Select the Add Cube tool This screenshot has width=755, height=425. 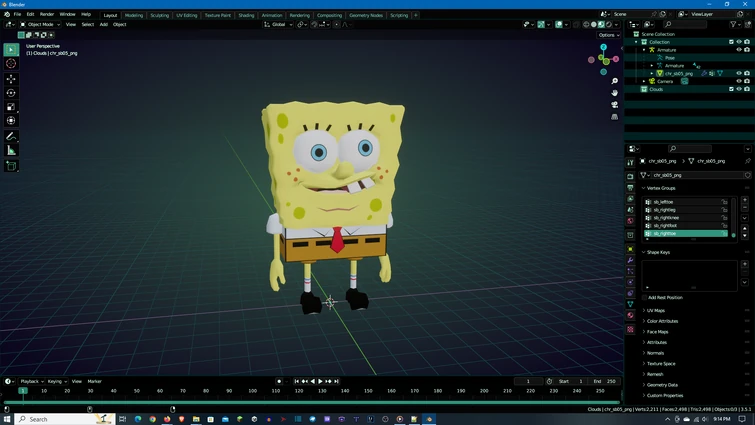click(11, 167)
